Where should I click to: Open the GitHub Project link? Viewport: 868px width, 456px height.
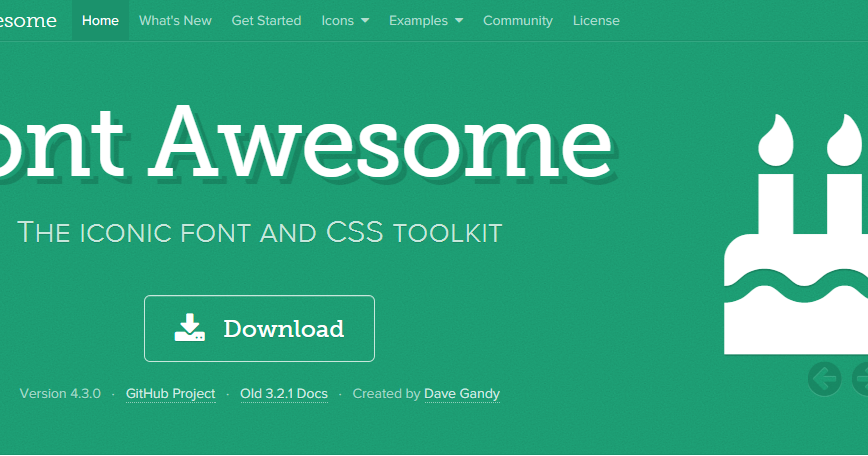[170, 393]
